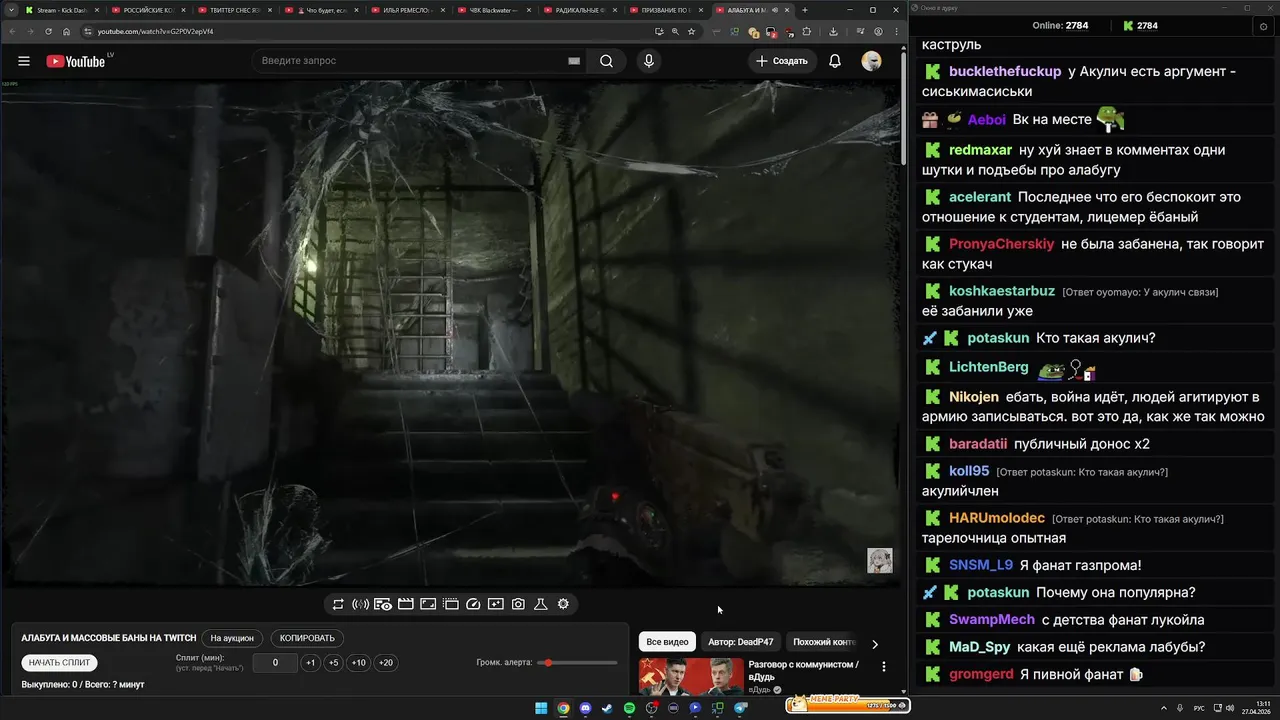Screen dimensions: 1280x720
Task: Click username PronyaCherskiy in chat
Action: click(x=1002, y=244)
